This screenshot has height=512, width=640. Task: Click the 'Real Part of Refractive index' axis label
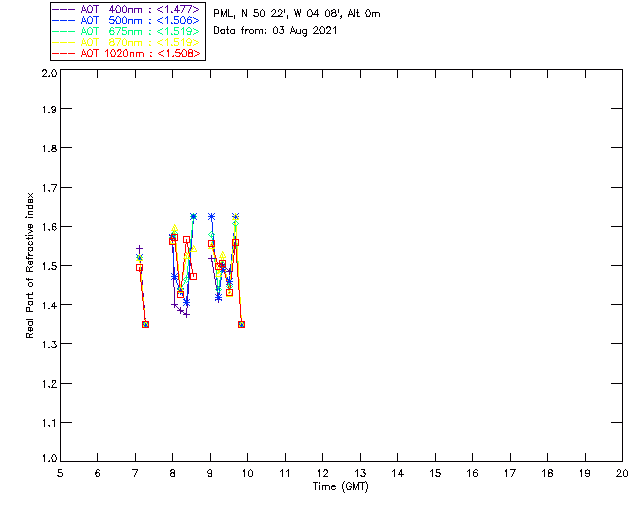(x=29, y=265)
